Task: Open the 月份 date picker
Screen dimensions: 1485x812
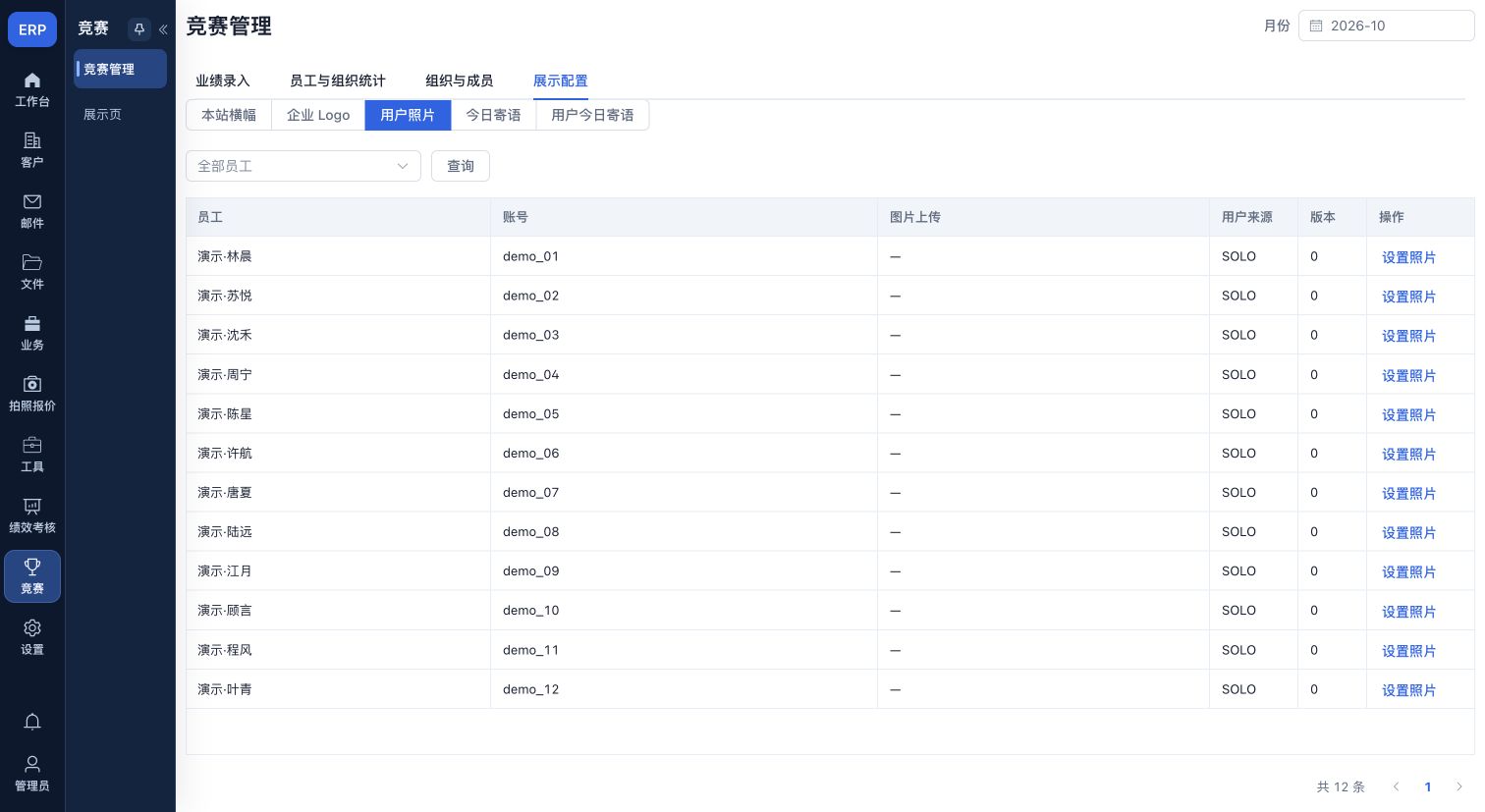Action: (x=1386, y=26)
